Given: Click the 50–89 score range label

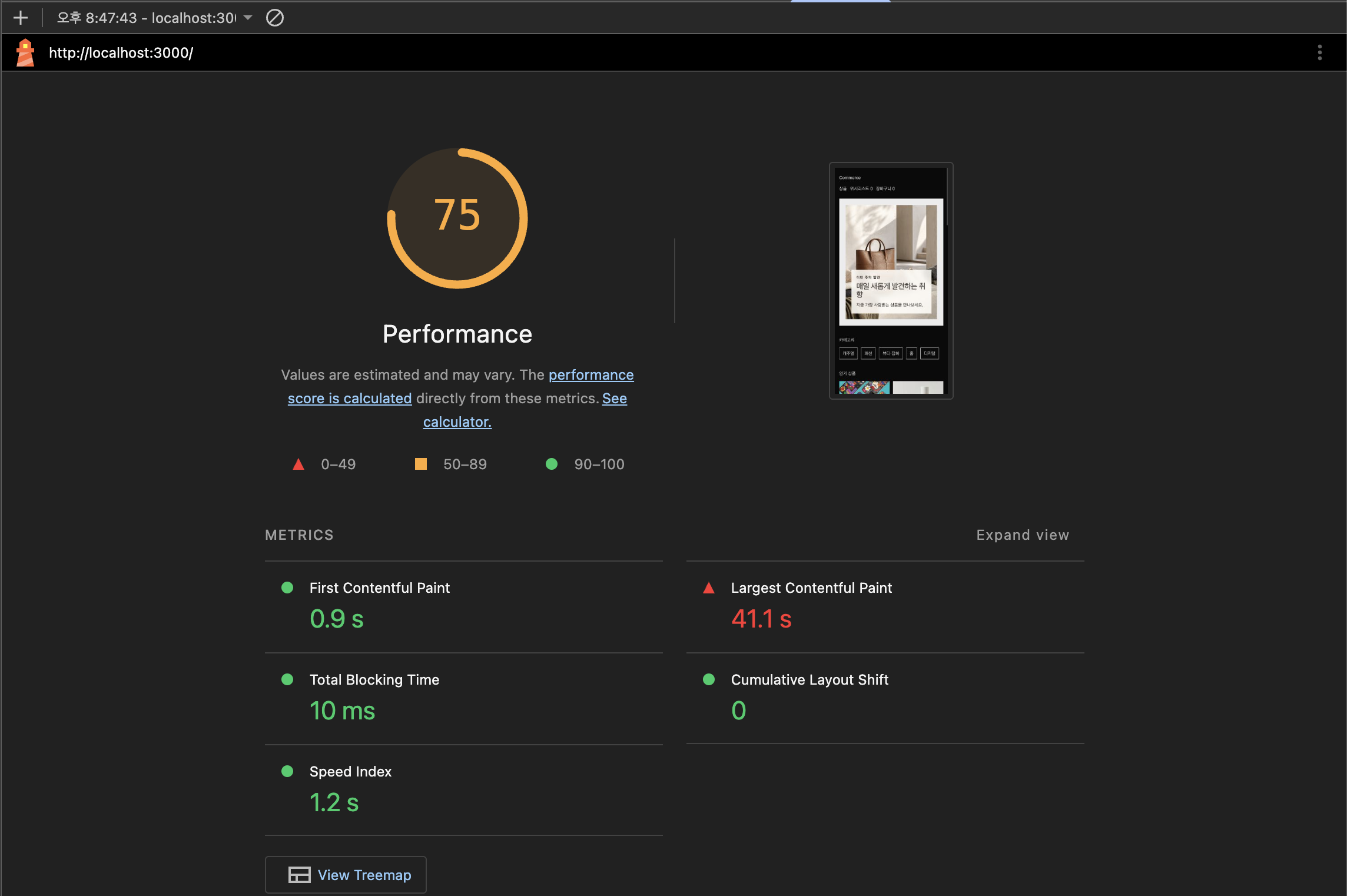Looking at the screenshot, I should (465, 464).
